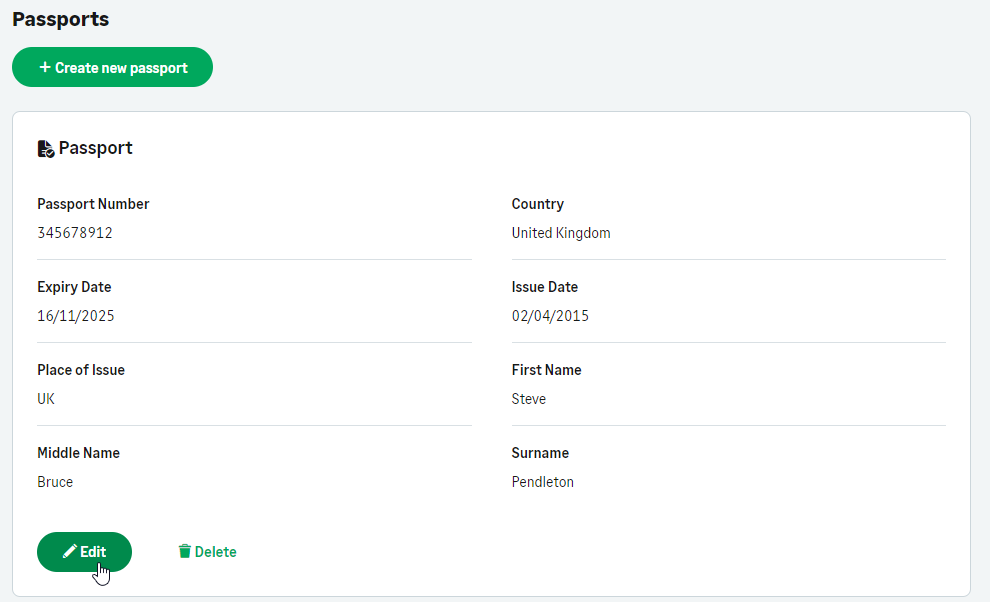This screenshot has height=602, width=990.
Task: Select the UK place of issue value
Action: [46, 399]
